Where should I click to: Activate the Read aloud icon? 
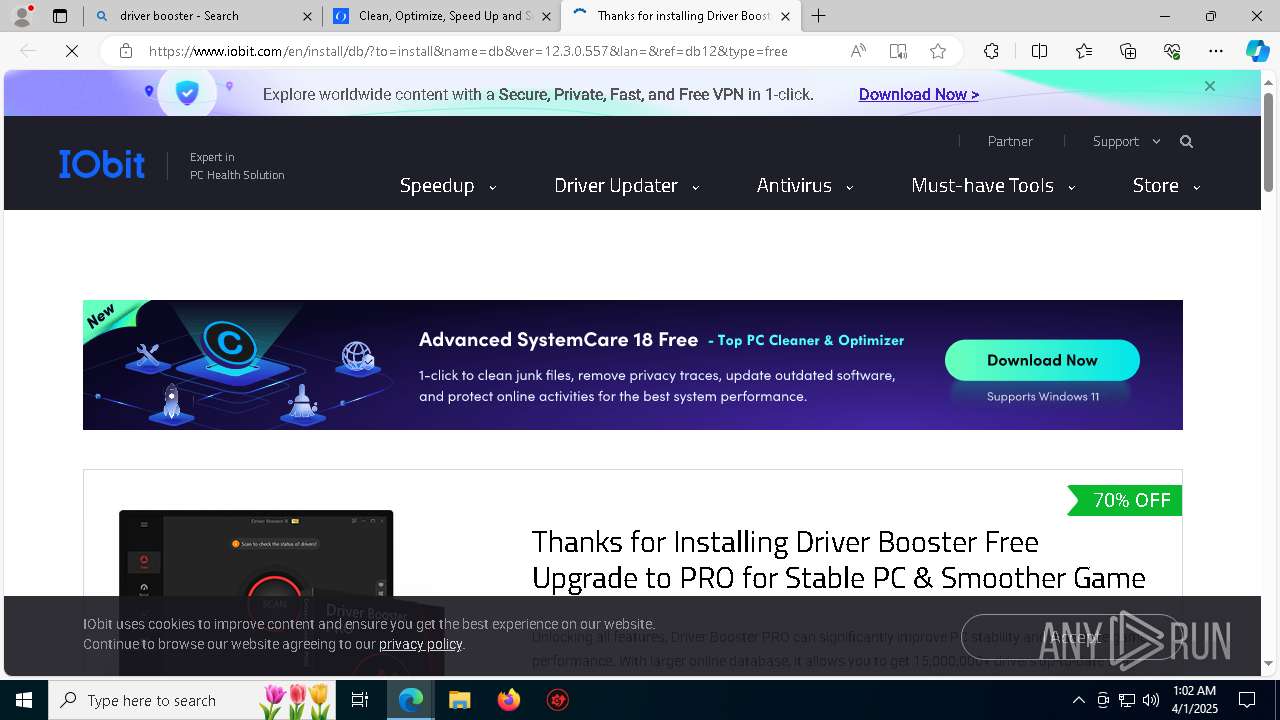point(858,51)
